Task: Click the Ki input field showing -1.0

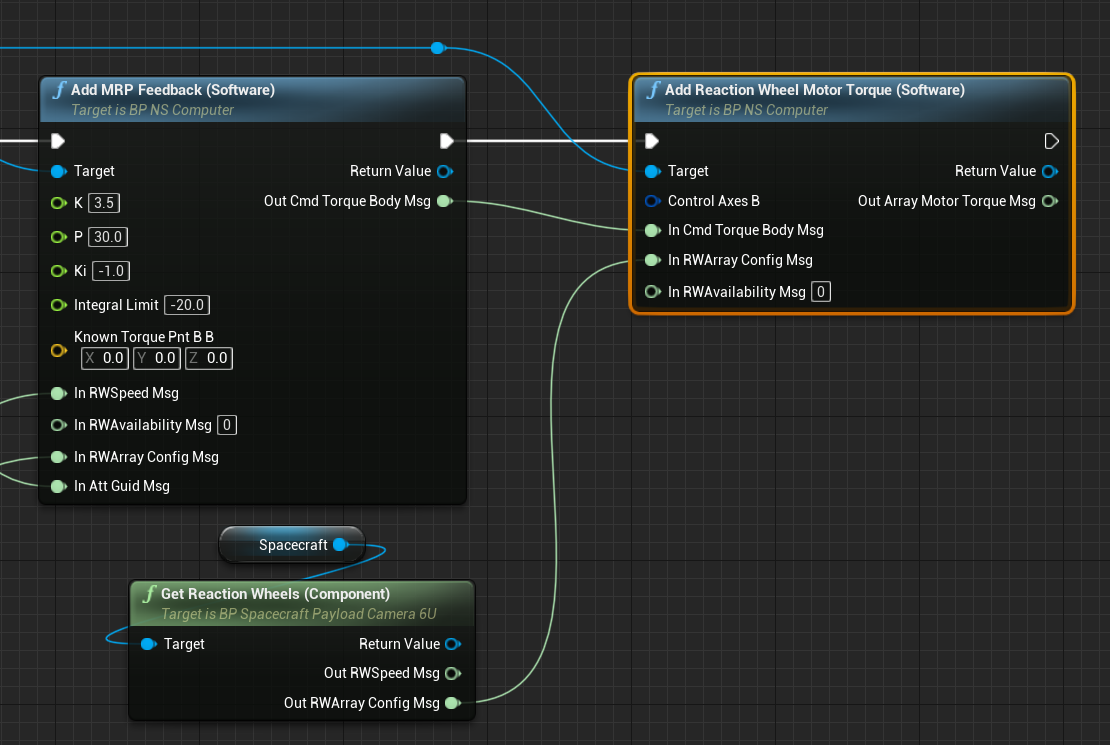Action: [x=111, y=271]
